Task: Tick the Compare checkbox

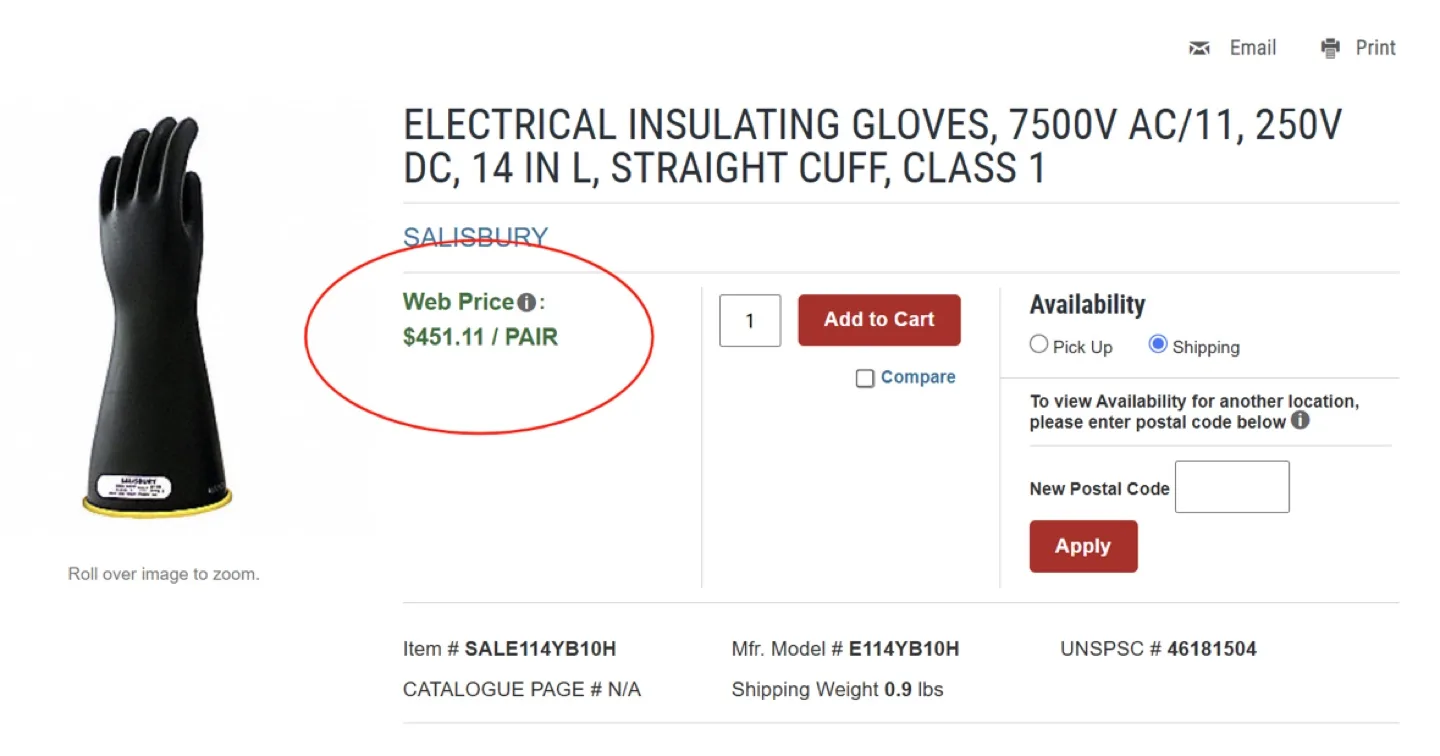Action: [x=865, y=378]
